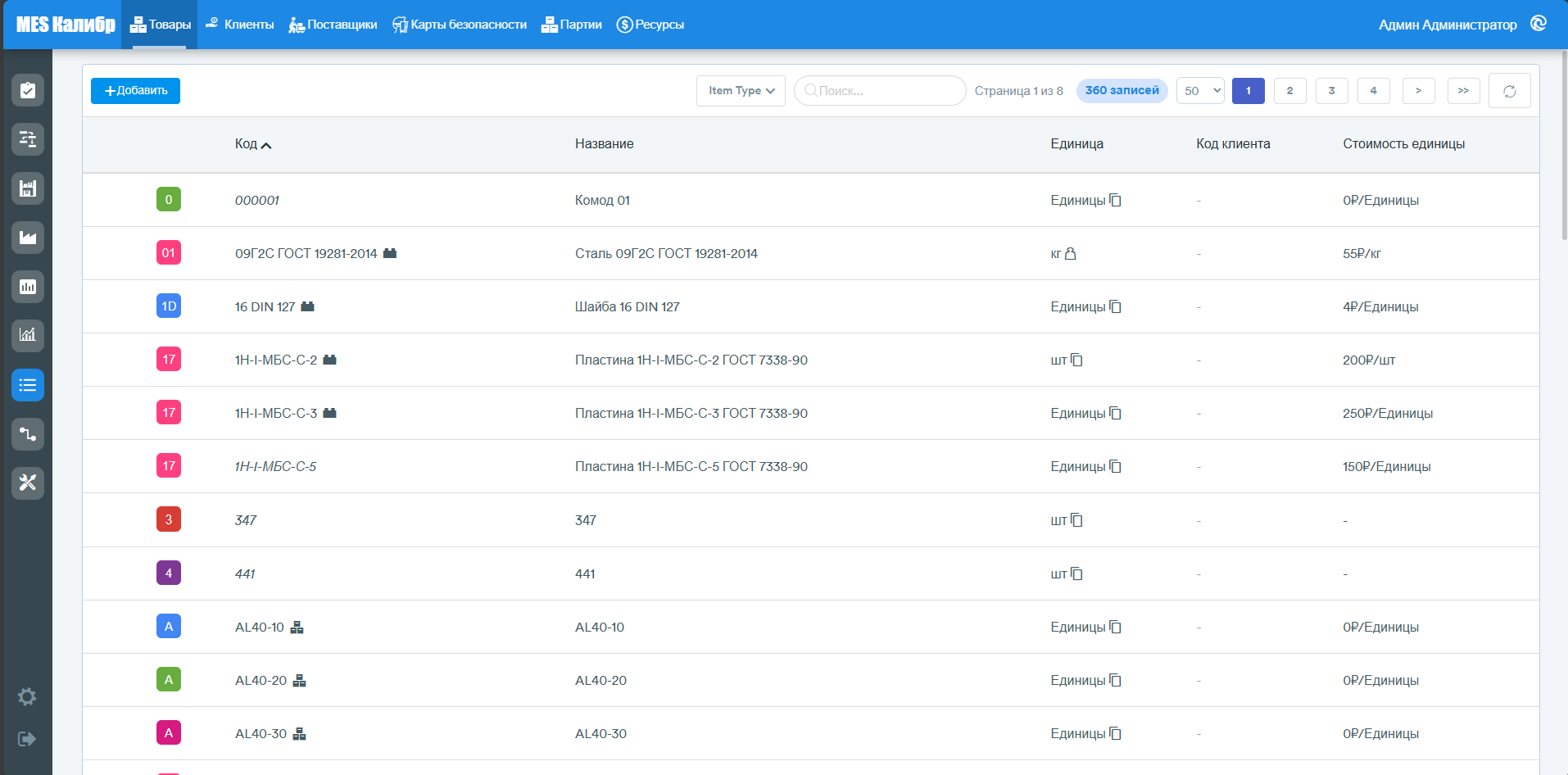The width and height of the screenshot is (1568, 775).
Task: Click the lock icon next to кг unit
Action: (x=1070, y=253)
